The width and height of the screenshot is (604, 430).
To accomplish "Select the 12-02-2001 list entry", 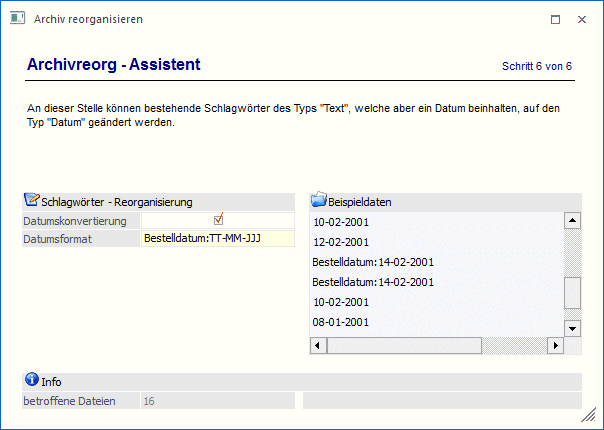I will pyautogui.click(x=341, y=242).
